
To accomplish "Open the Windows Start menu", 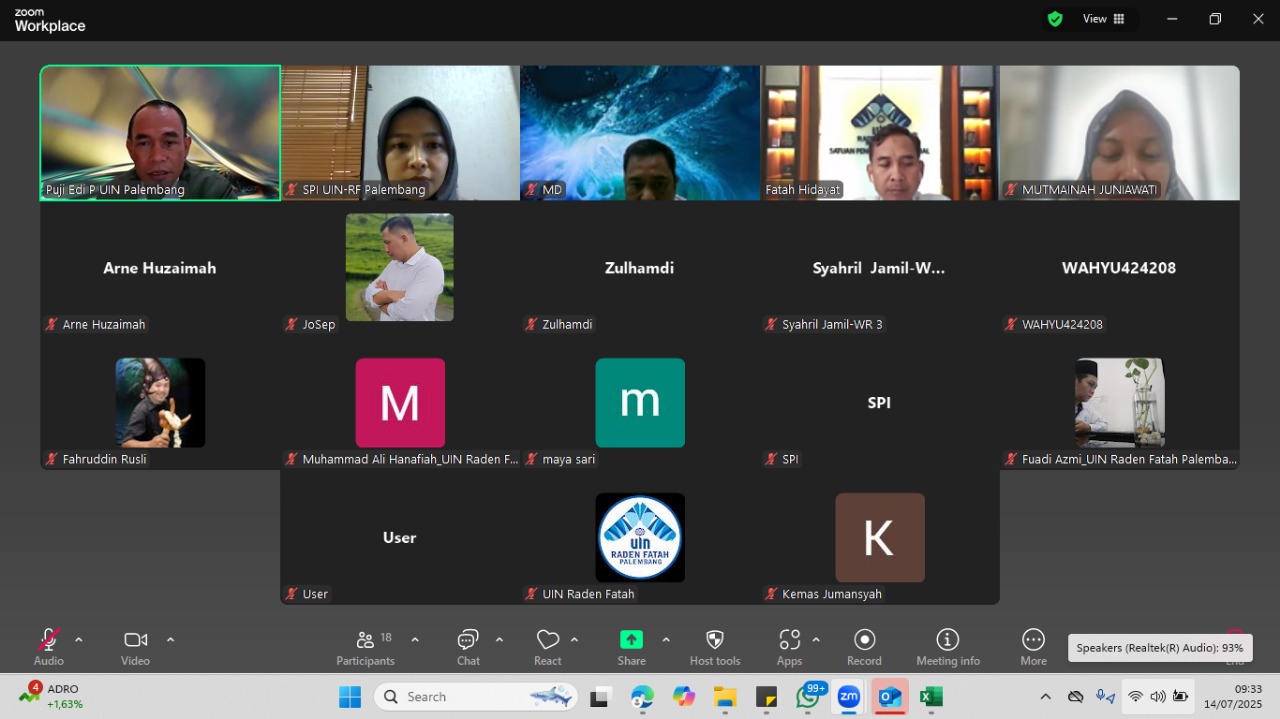I will coord(350,697).
